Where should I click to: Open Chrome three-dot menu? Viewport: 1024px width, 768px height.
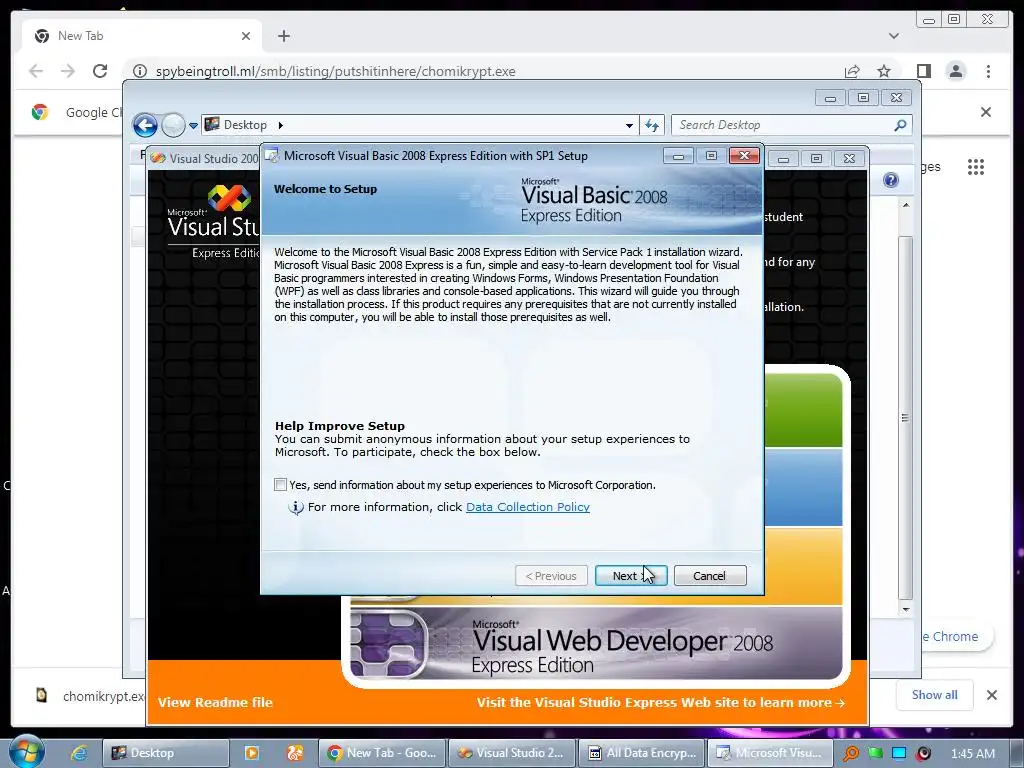pyautogui.click(x=988, y=71)
